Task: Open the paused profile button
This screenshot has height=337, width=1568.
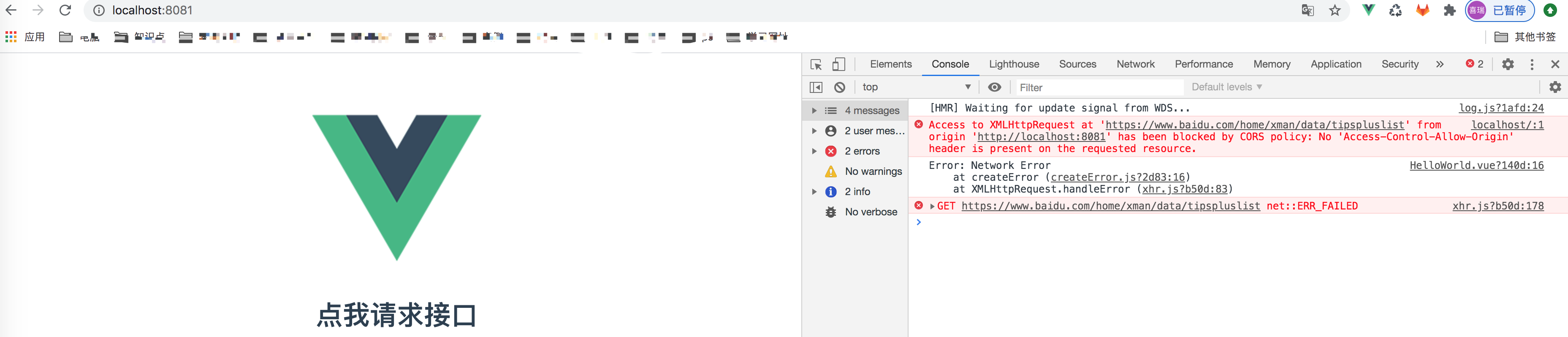Action: 1500,11
